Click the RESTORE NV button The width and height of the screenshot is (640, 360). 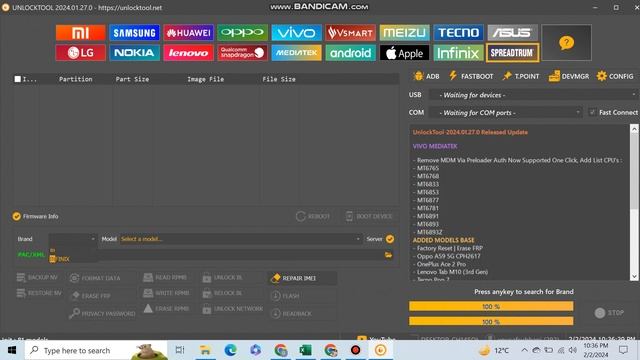click(39, 293)
